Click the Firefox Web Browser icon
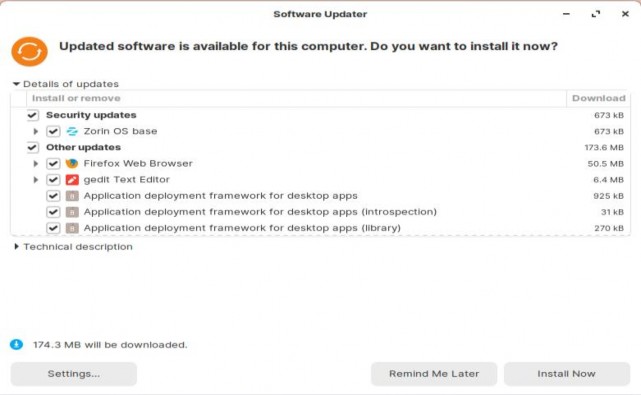Viewport: 641px width, 395px height. pyautogui.click(x=72, y=164)
